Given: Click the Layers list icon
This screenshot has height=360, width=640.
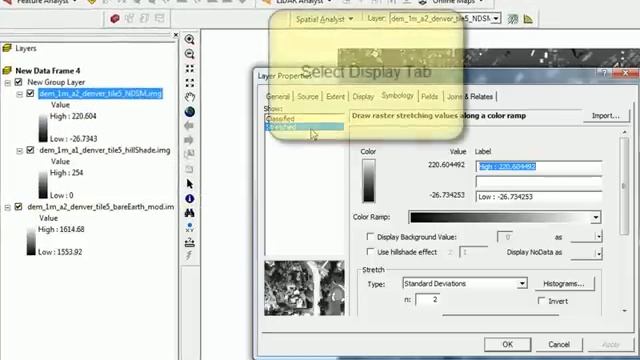Looking at the screenshot, I should pyautogui.click(x=7, y=48).
